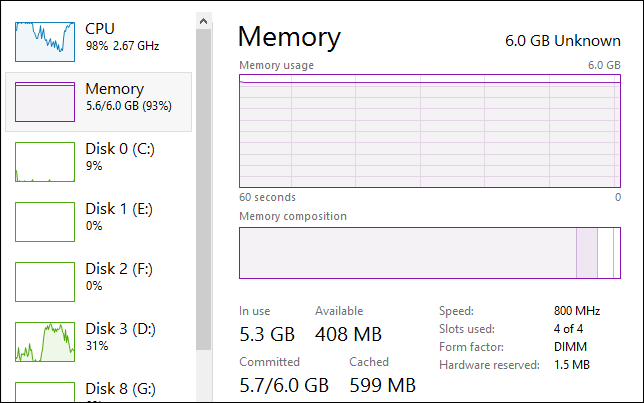Click the Cached 599 MB value
This screenshot has height=403, width=644.
pyautogui.click(x=382, y=385)
